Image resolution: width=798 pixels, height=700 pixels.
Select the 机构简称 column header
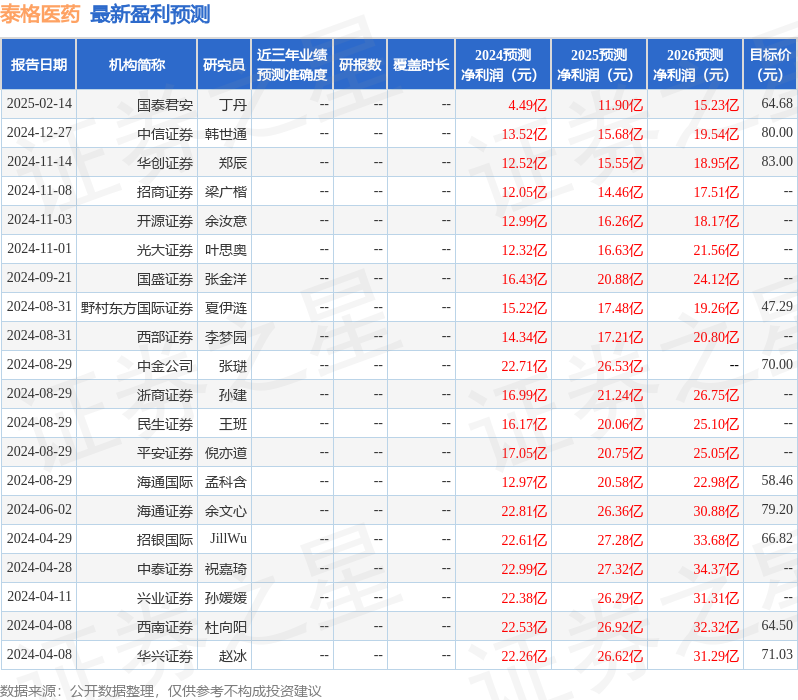(x=136, y=65)
